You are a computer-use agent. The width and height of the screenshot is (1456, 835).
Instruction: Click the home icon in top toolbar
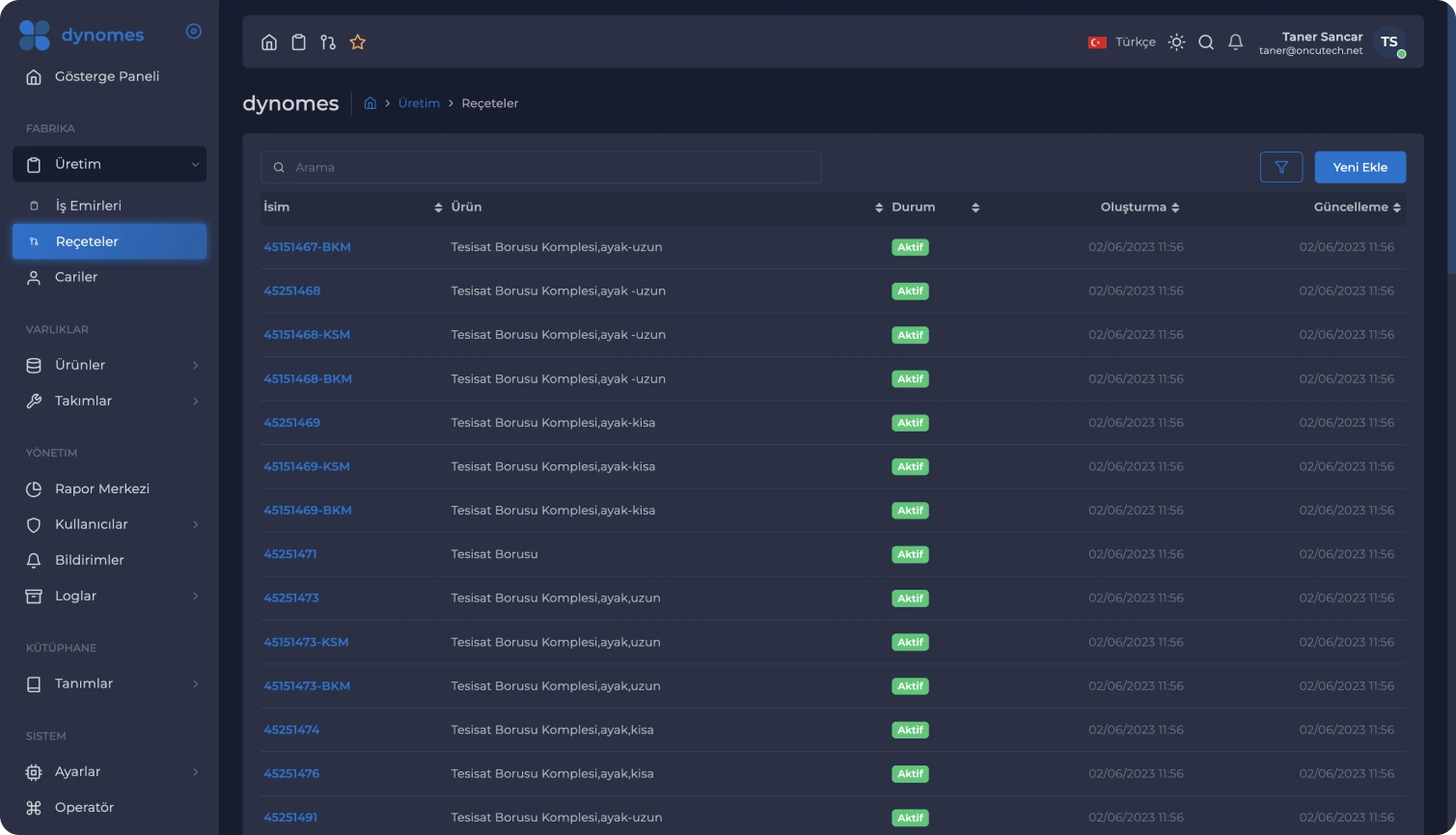click(x=269, y=42)
